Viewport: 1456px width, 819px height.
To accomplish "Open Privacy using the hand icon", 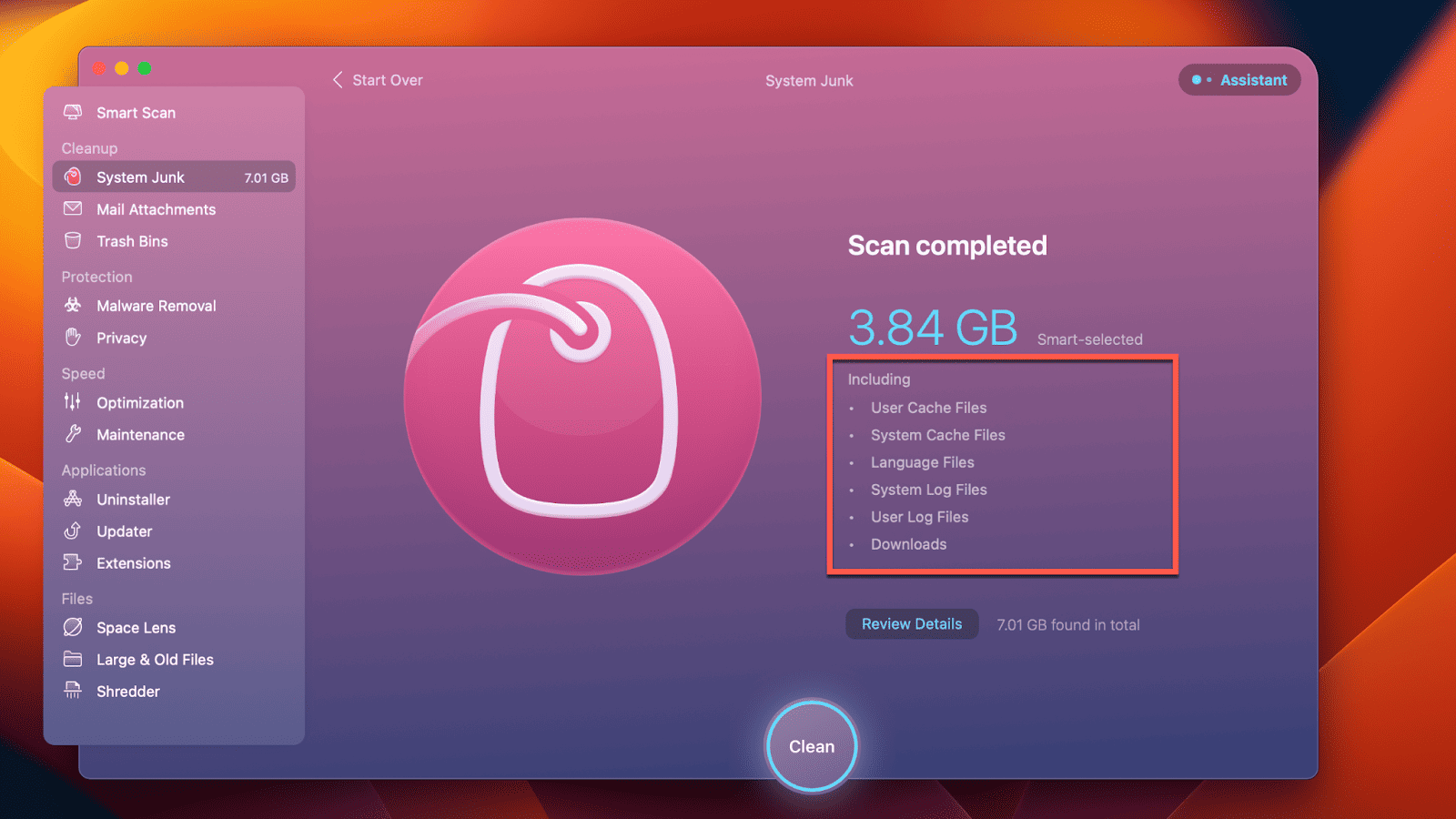I will [x=73, y=338].
